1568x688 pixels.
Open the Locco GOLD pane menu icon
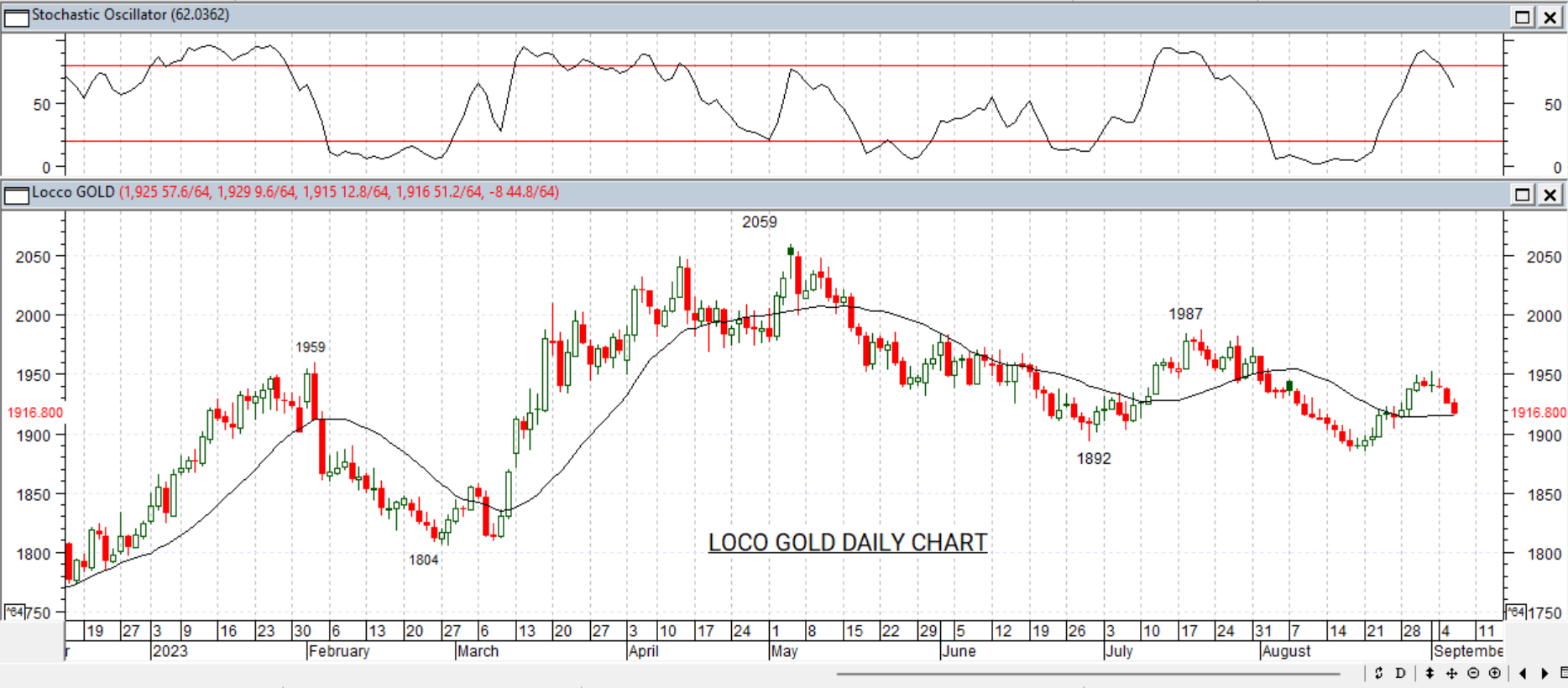click(x=16, y=195)
